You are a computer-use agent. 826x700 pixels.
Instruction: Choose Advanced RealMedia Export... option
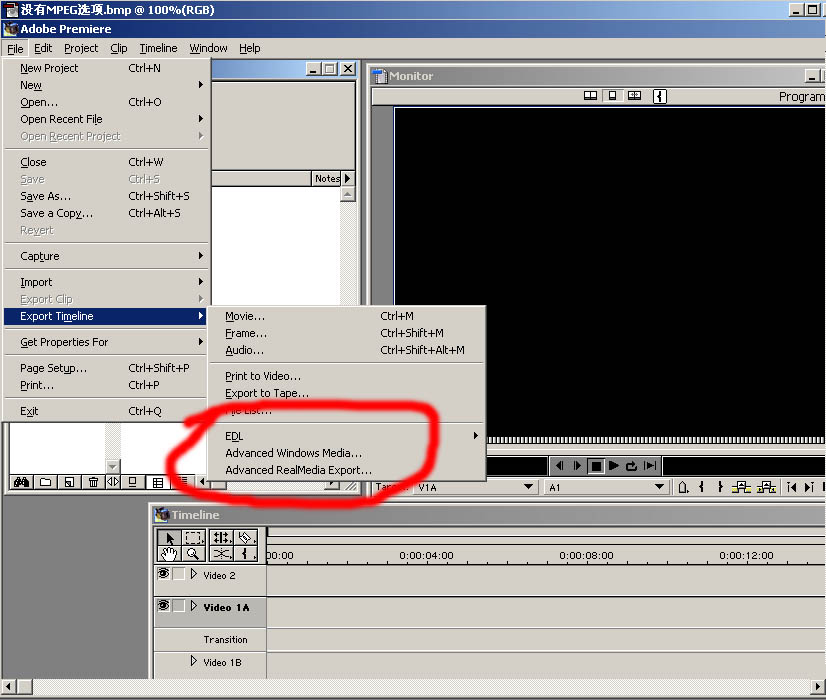(347, 470)
